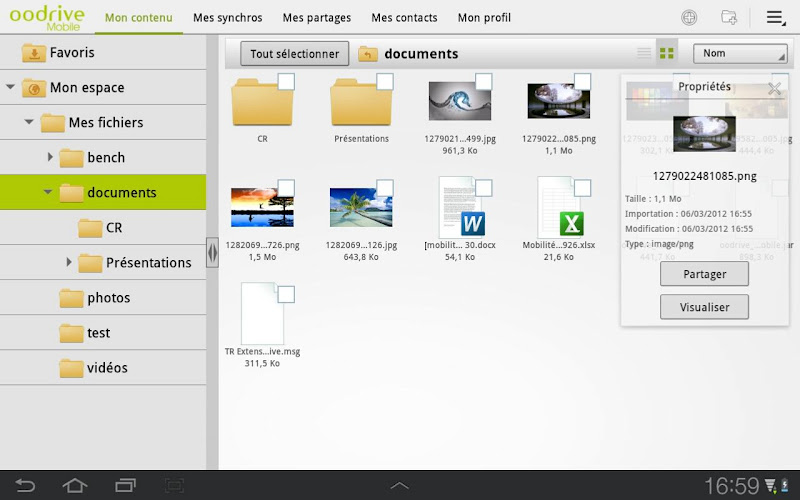Go up using the folder back icon
This screenshot has width=800, height=500.
coord(368,54)
